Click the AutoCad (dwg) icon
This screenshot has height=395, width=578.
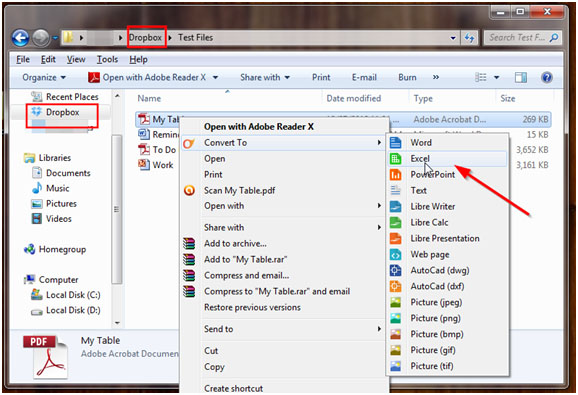(395, 270)
